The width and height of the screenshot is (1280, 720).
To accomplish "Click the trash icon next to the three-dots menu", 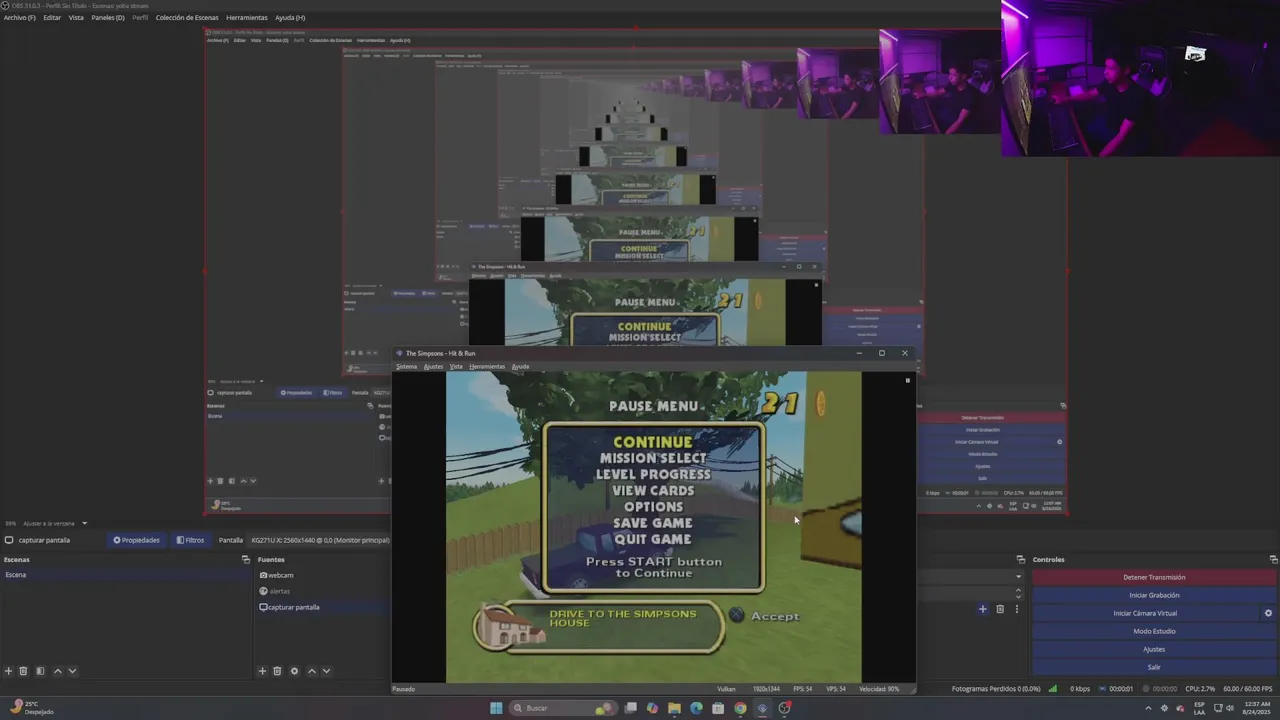I will coord(999,609).
